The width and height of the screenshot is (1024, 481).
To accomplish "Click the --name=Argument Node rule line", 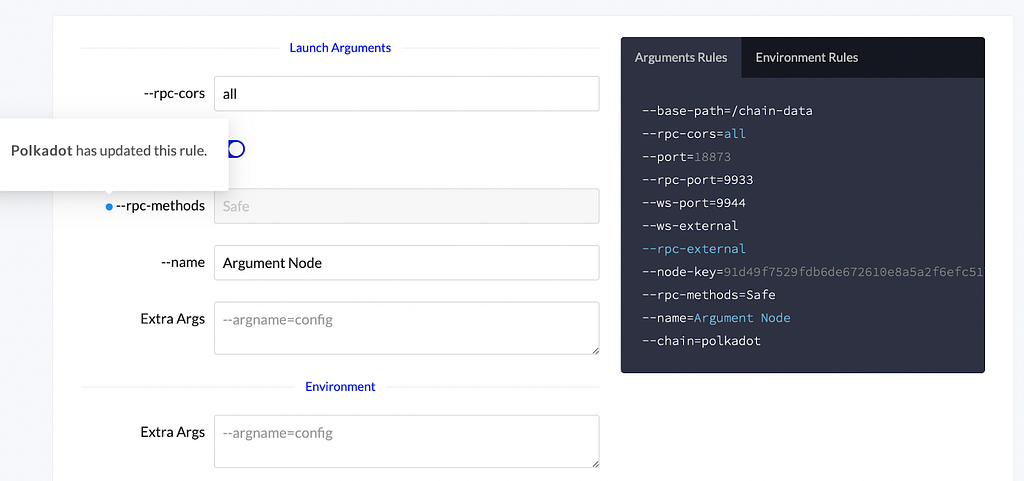I will point(716,318).
